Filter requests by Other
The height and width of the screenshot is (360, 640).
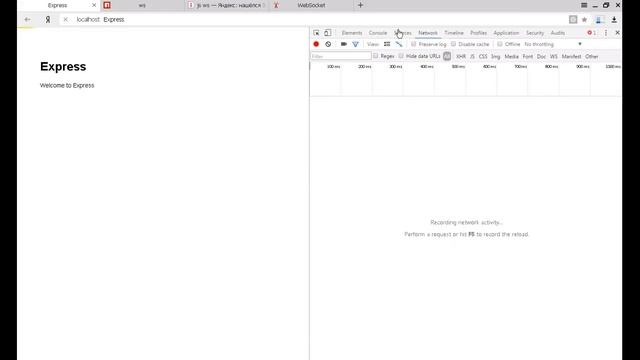pyautogui.click(x=591, y=56)
